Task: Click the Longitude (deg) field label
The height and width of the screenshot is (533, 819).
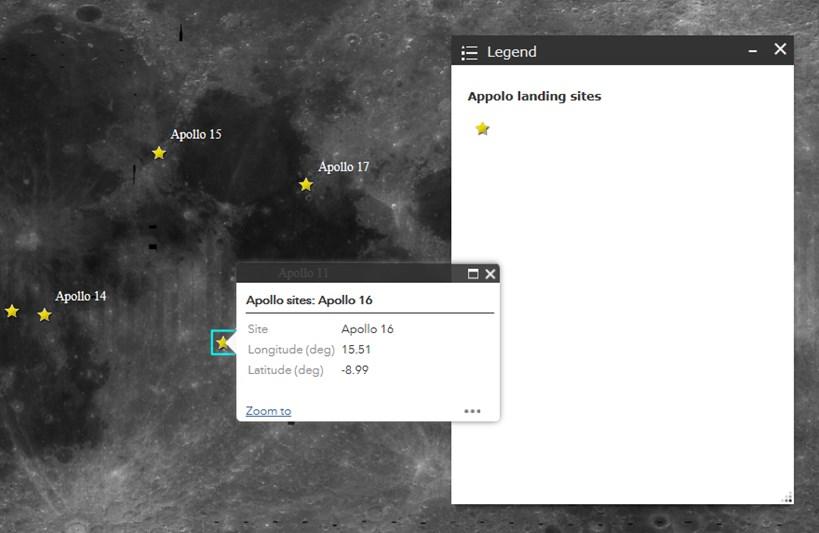Action: pyautogui.click(x=291, y=350)
